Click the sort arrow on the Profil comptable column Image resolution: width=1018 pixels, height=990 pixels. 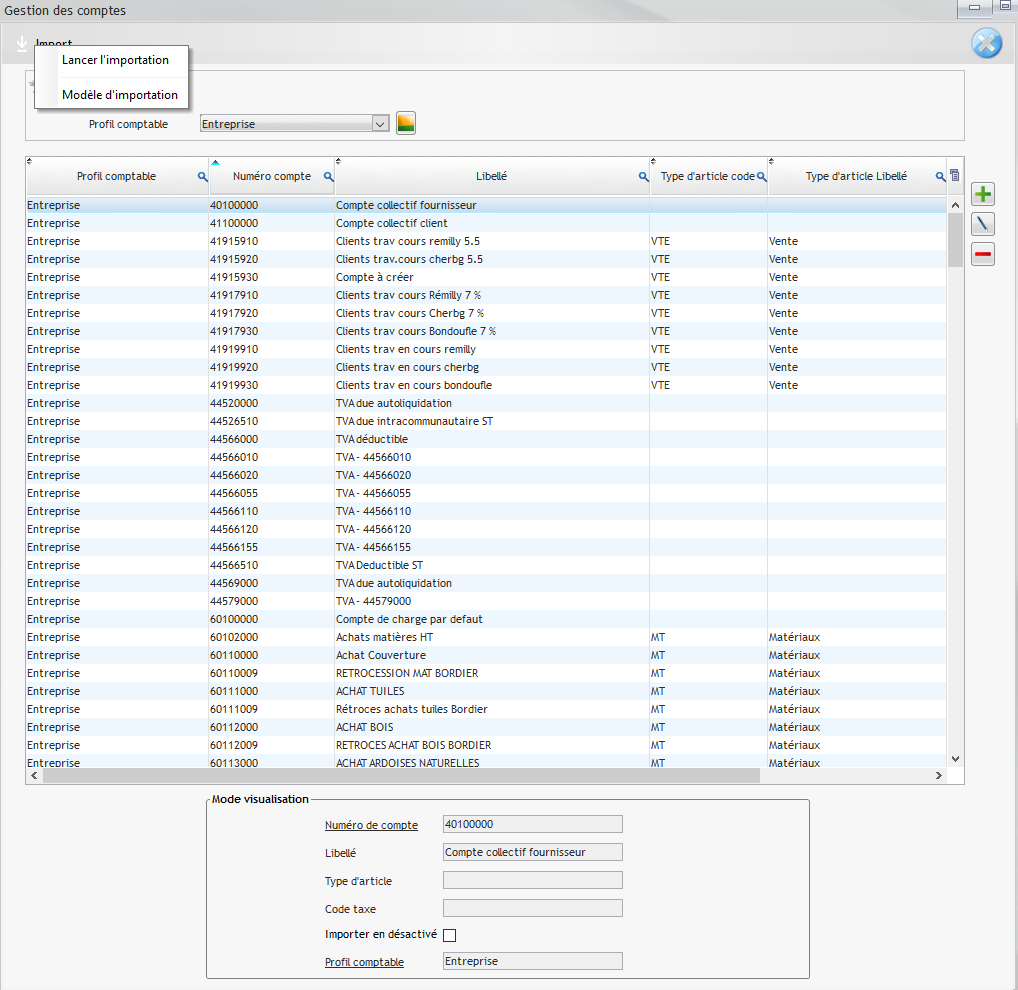coord(30,160)
